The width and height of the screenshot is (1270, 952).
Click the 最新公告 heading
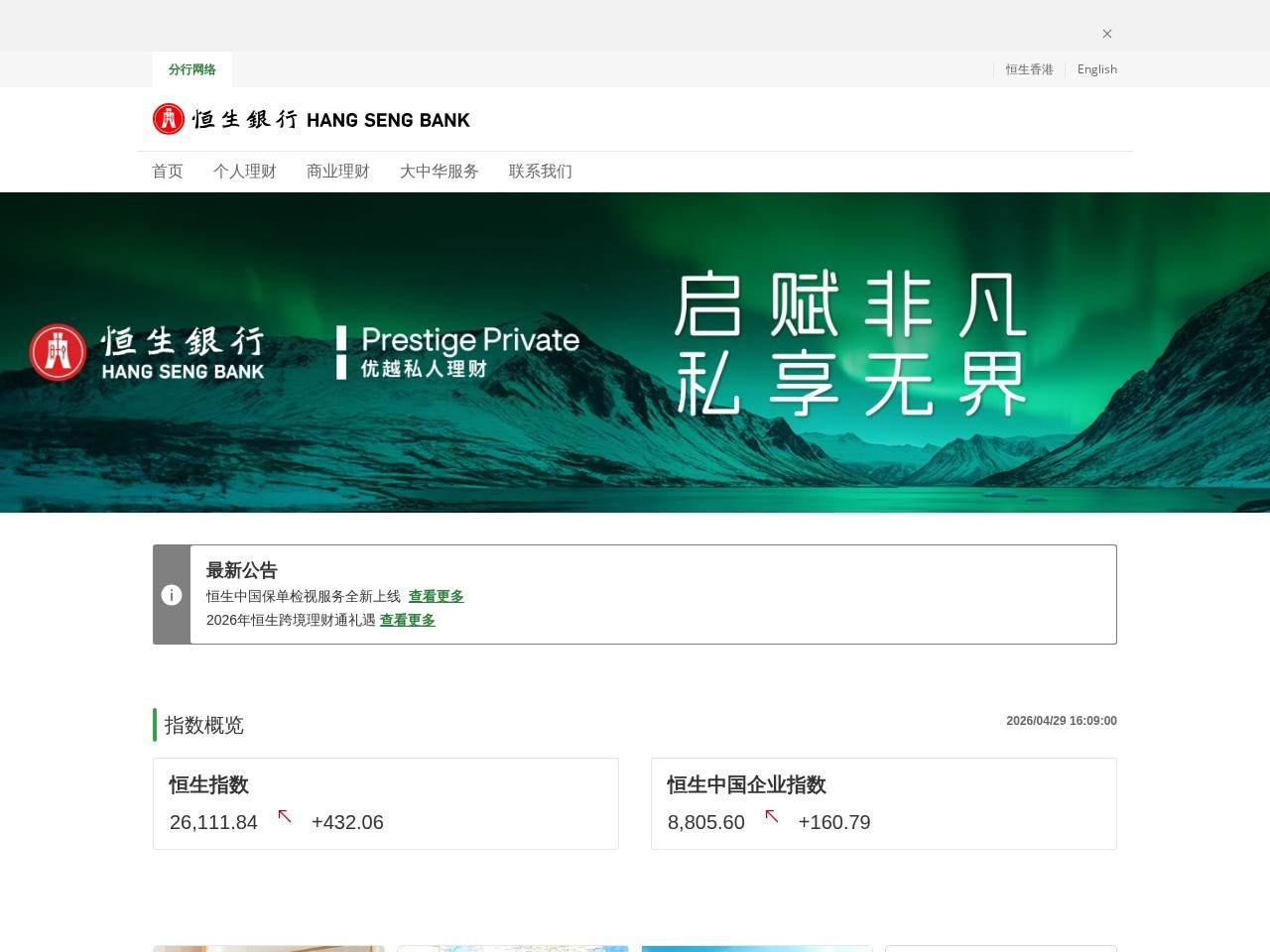click(x=242, y=570)
